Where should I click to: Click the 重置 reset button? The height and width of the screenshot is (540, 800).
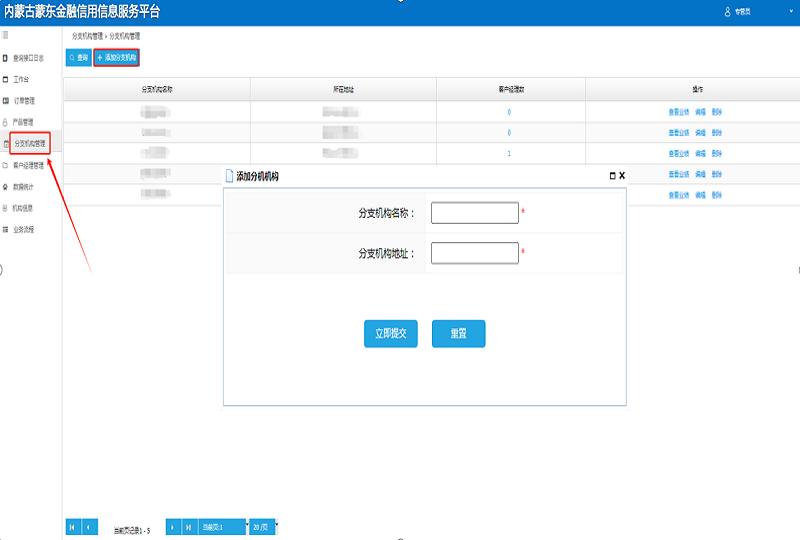(458, 334)
